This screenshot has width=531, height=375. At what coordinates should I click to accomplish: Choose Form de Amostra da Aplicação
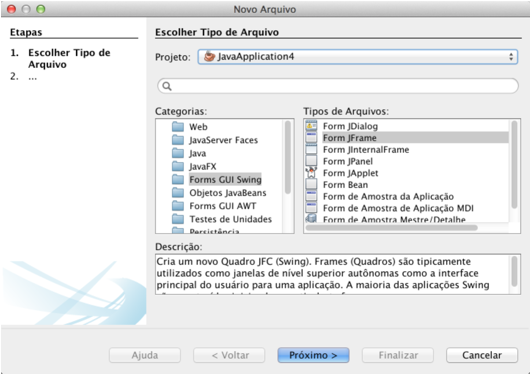(x=388, y=196)
